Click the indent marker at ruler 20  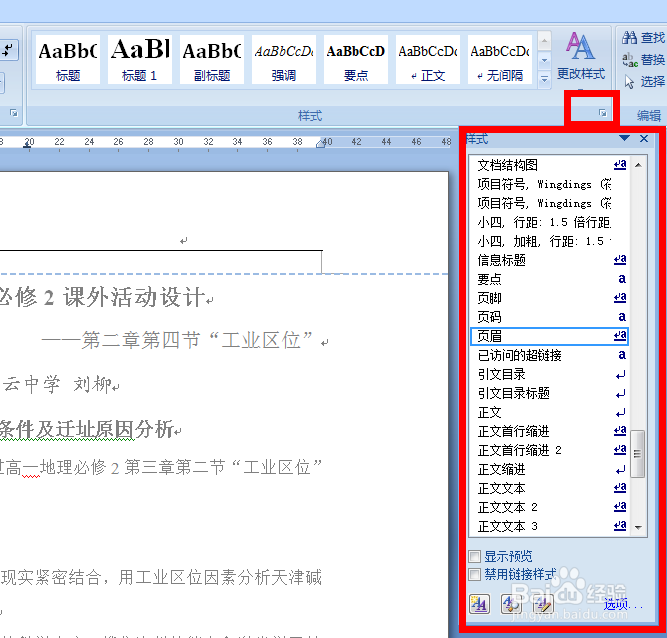[x=27, y=145]
